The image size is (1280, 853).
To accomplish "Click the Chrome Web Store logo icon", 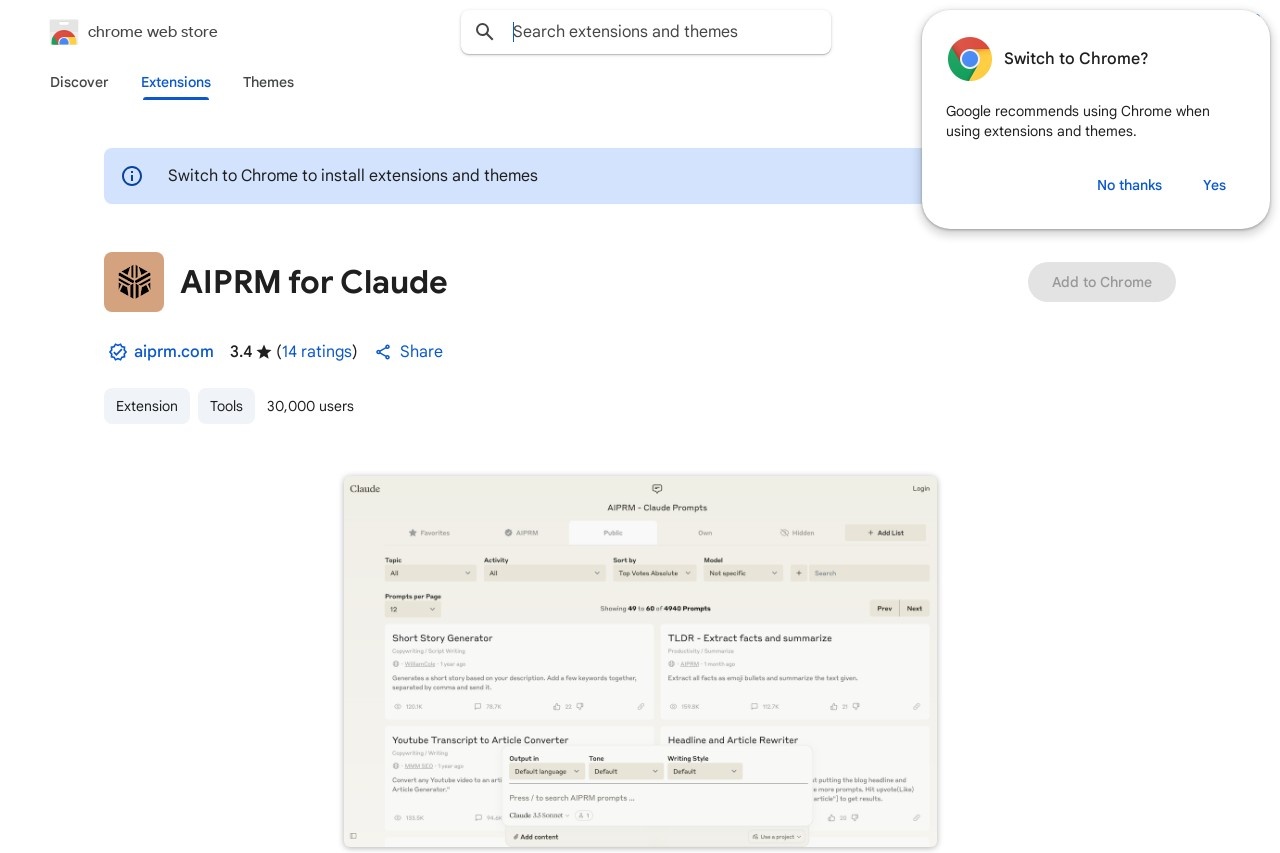I will pyautogui.click(x=64, y=32).
